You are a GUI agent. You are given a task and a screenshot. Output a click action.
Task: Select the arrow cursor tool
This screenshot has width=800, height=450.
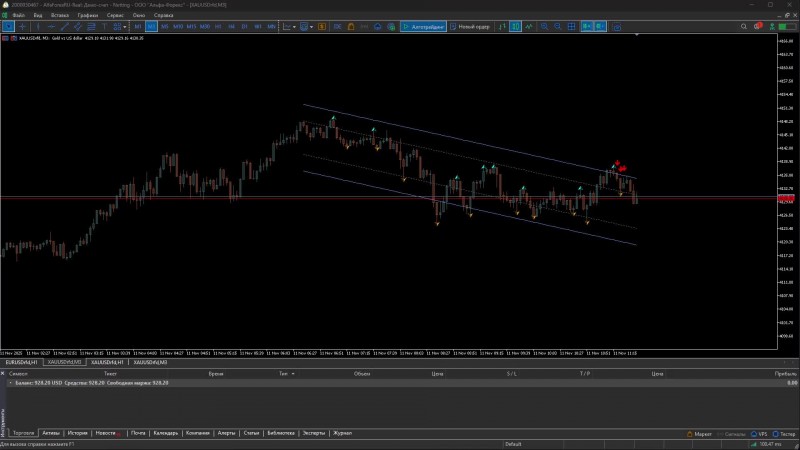tap(8, 27)
